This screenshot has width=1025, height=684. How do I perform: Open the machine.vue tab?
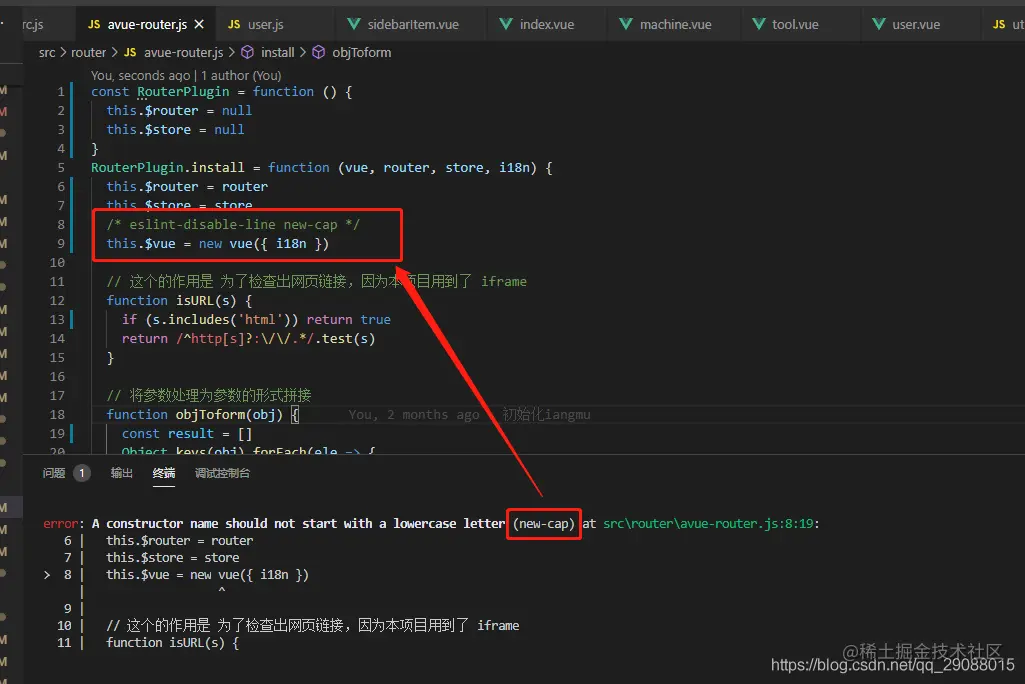click(675, 24)
